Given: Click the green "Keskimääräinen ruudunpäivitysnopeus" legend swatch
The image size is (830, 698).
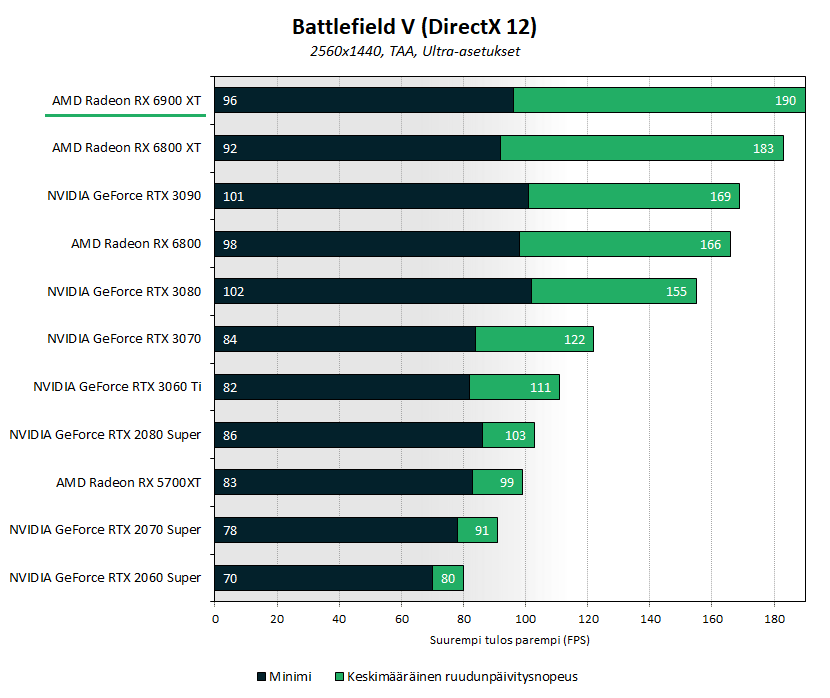Looking at the screenshot, I should coord(339,676).
